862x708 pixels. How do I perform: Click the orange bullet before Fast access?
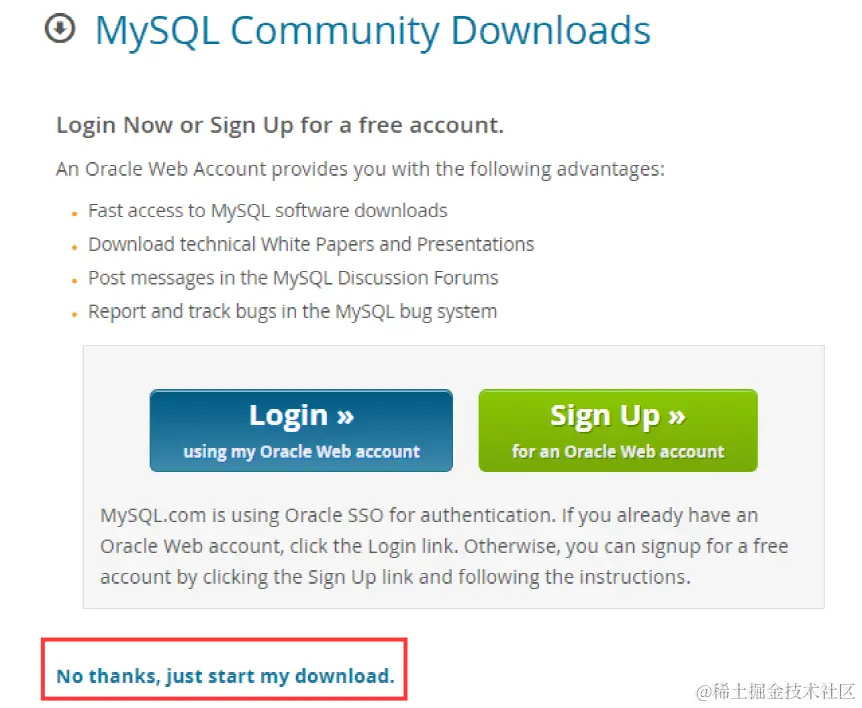pyautogui.click(x=74, y=214)
